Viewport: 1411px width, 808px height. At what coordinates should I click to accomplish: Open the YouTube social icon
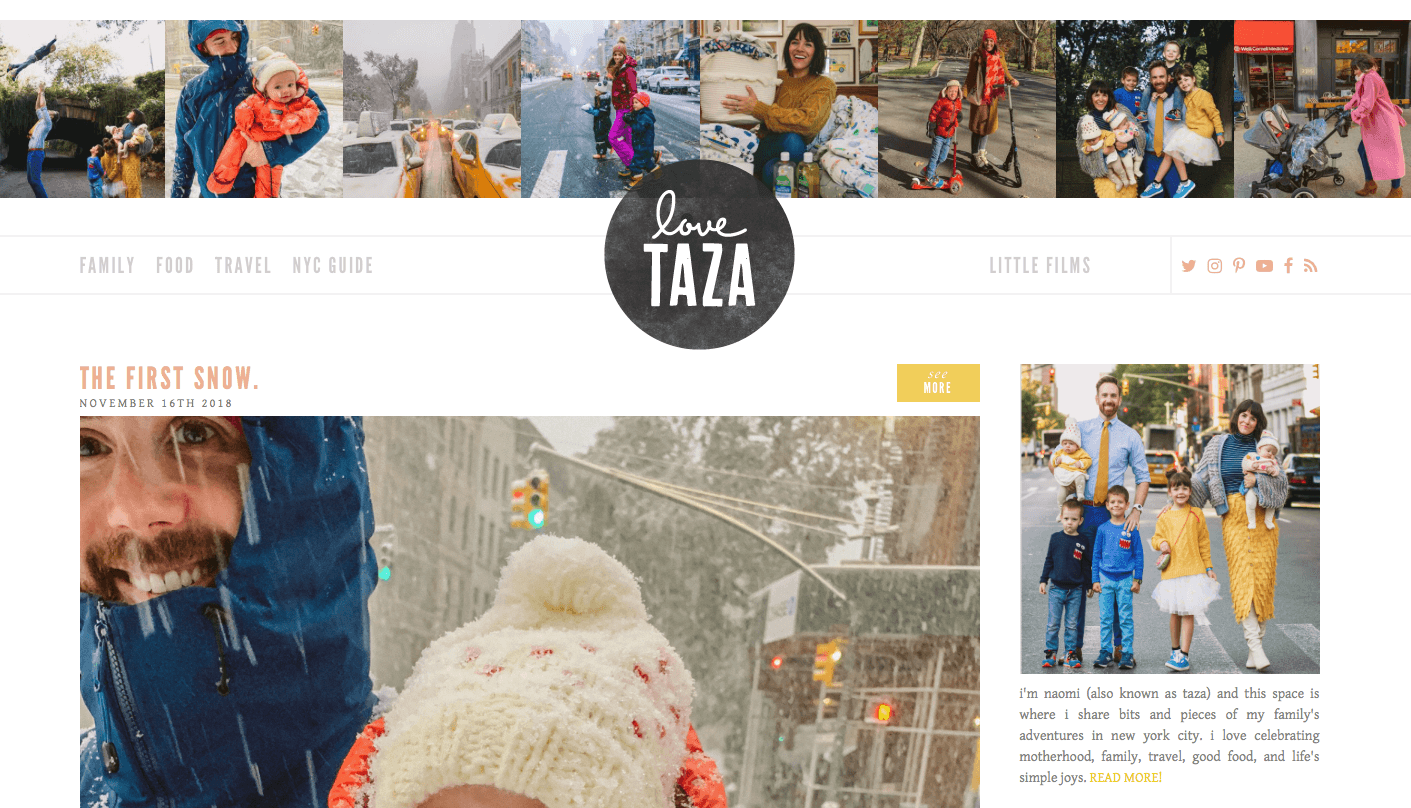click(1264, 266)
